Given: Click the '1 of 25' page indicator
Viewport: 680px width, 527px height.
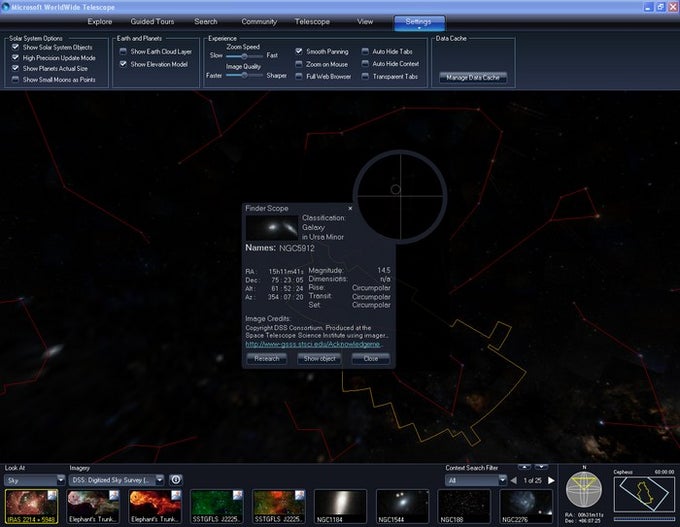Looking at the screenshot, I should tap(532, 481).
